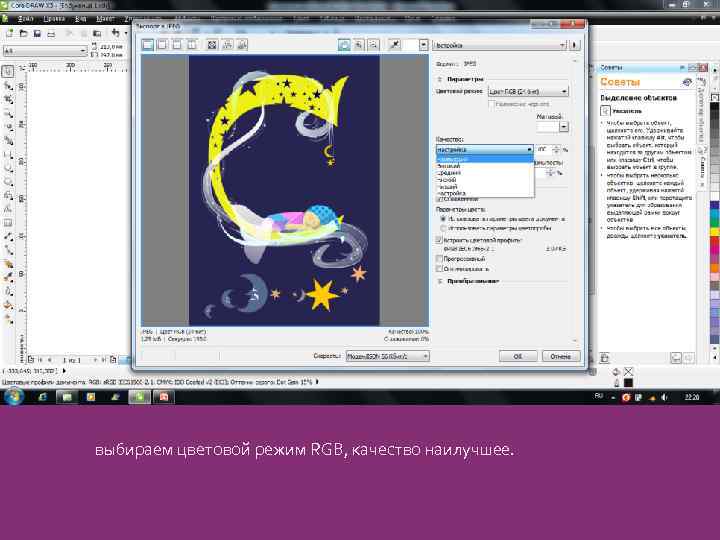Click the New document toolbar icon
Image resolution: width=720 pixels, height=540 pixels.
coord(10,33)
